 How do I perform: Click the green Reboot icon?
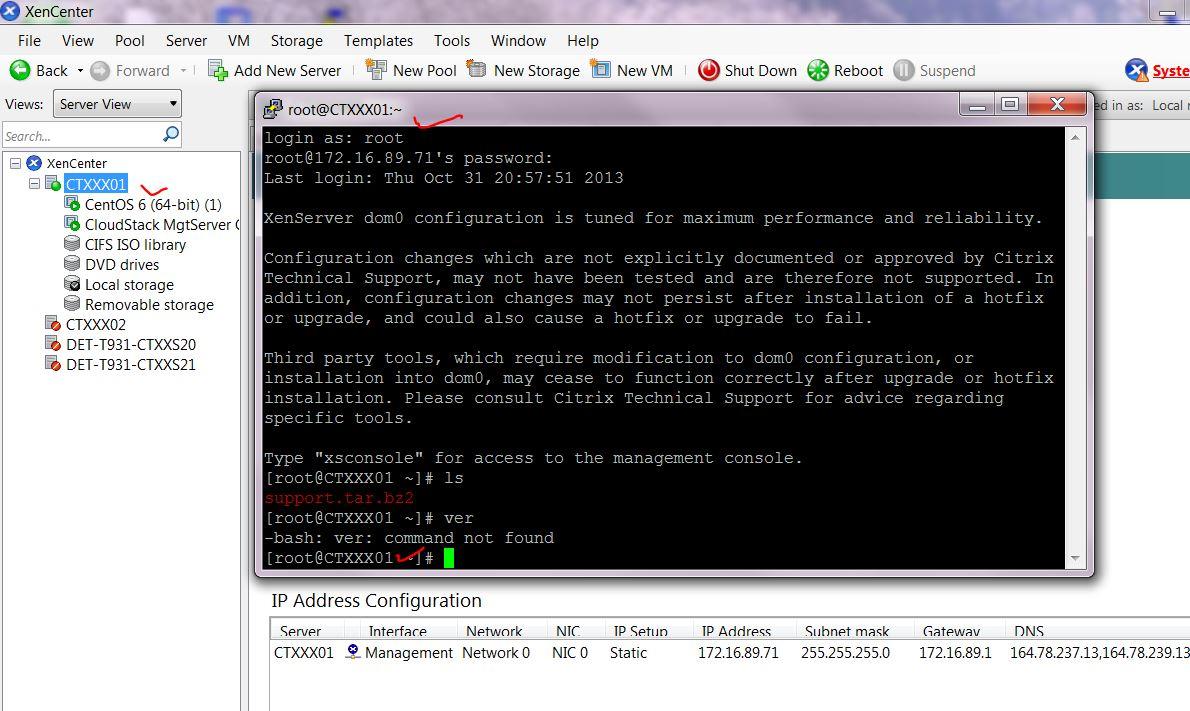pyautogui.click(x=818, y=71)
